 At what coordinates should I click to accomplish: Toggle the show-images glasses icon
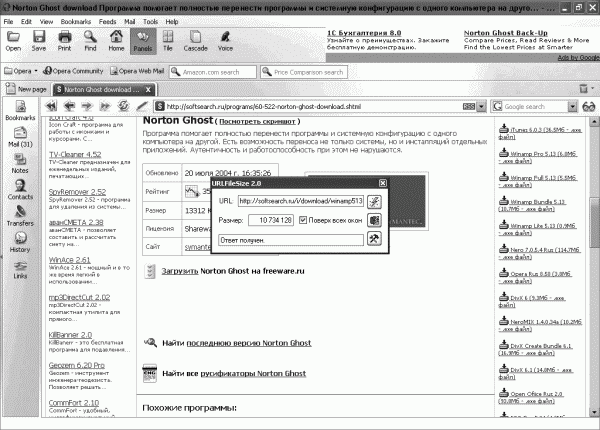[589, 106]
